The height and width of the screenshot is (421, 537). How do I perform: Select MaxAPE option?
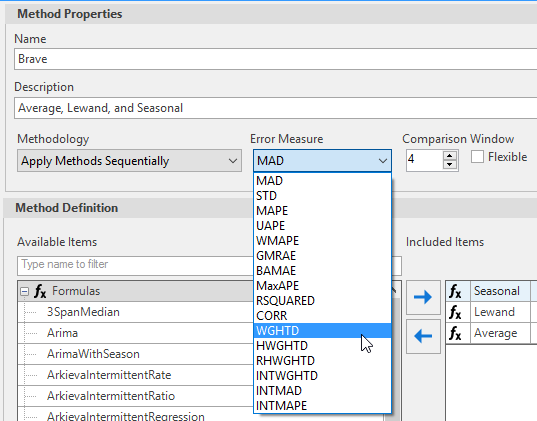point(322,286)
